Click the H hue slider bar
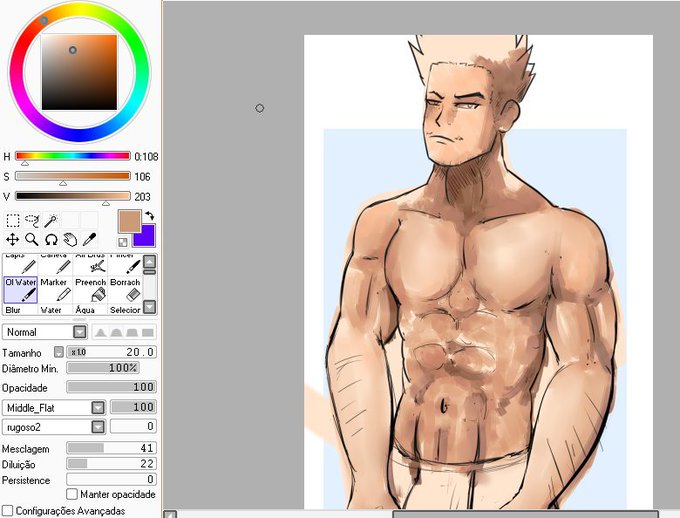Image resolution: width=680 pixels, height=518 pixels. click(72, 156)
